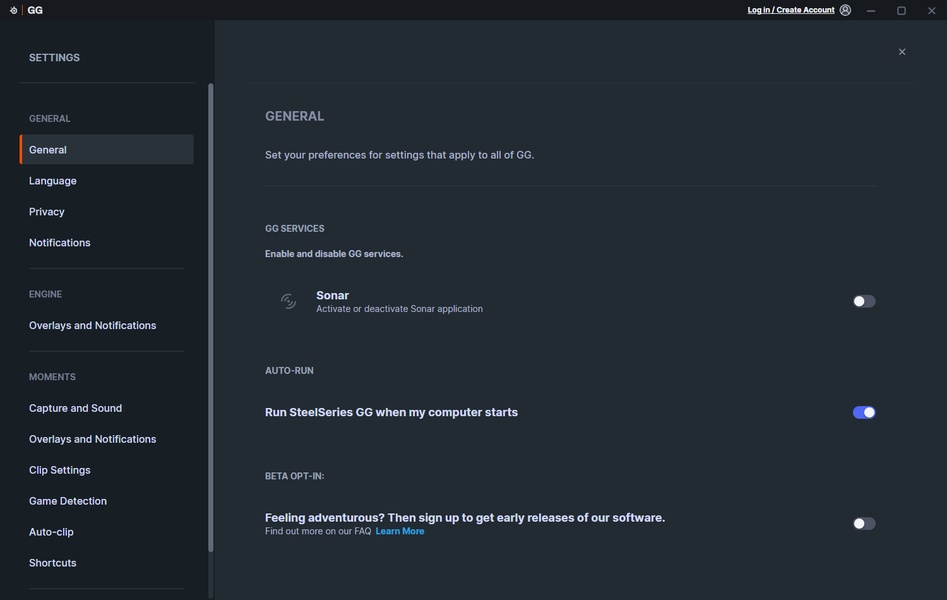Open Clip Settings in Moments
This screenshot has height=600, width=947.
[60, 470]
